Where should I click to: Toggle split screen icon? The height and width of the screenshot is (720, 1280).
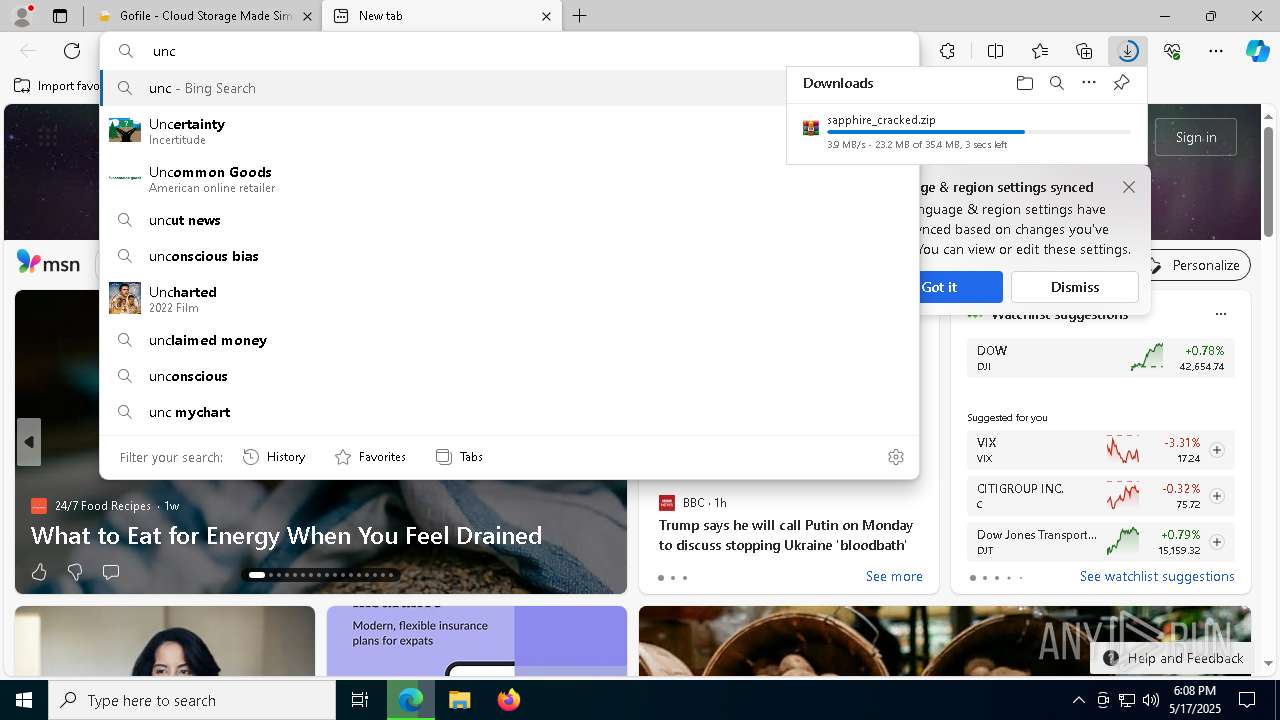point(995,51)
